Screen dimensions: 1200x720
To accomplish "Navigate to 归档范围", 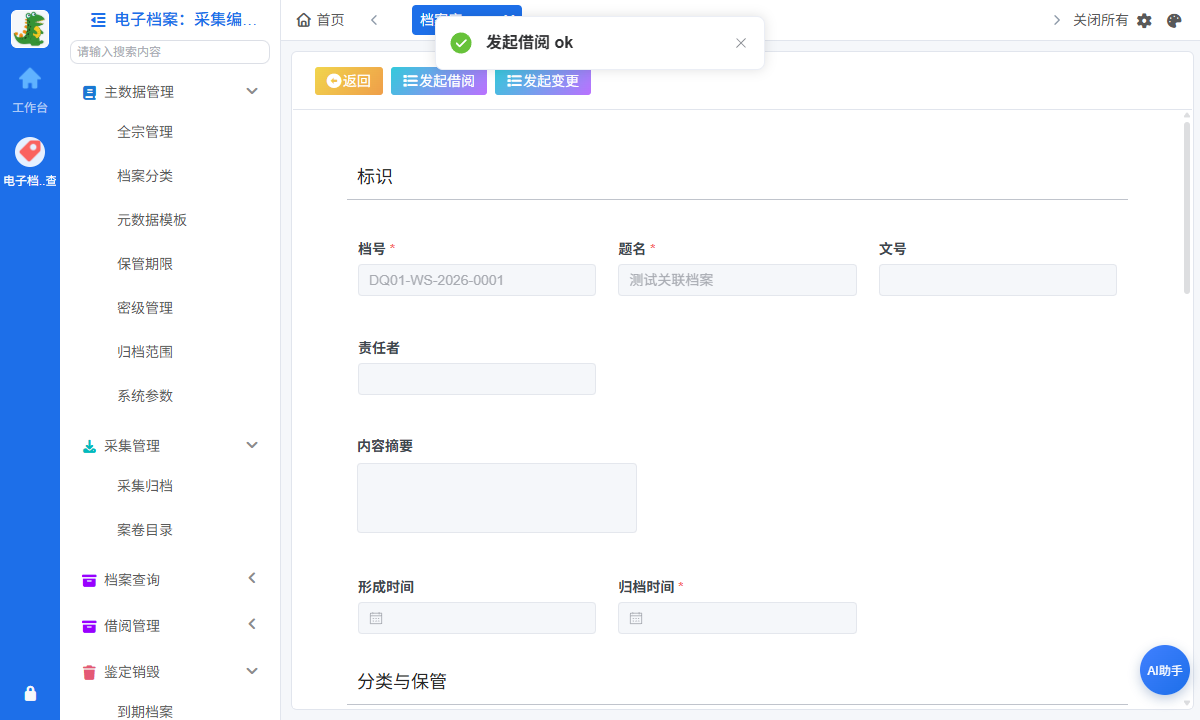I will [x=145, y=352].
